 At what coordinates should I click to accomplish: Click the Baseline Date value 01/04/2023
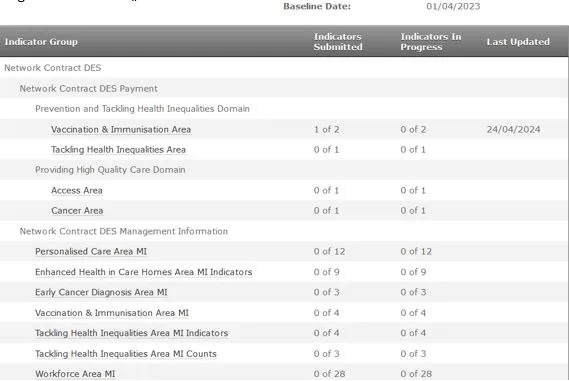(x=453, y=6)
